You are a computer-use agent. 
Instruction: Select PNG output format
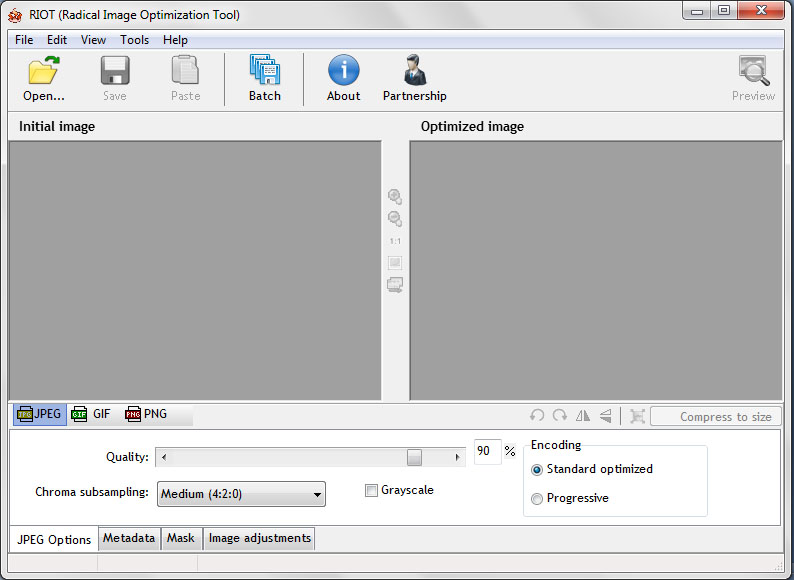click(146, 414)
